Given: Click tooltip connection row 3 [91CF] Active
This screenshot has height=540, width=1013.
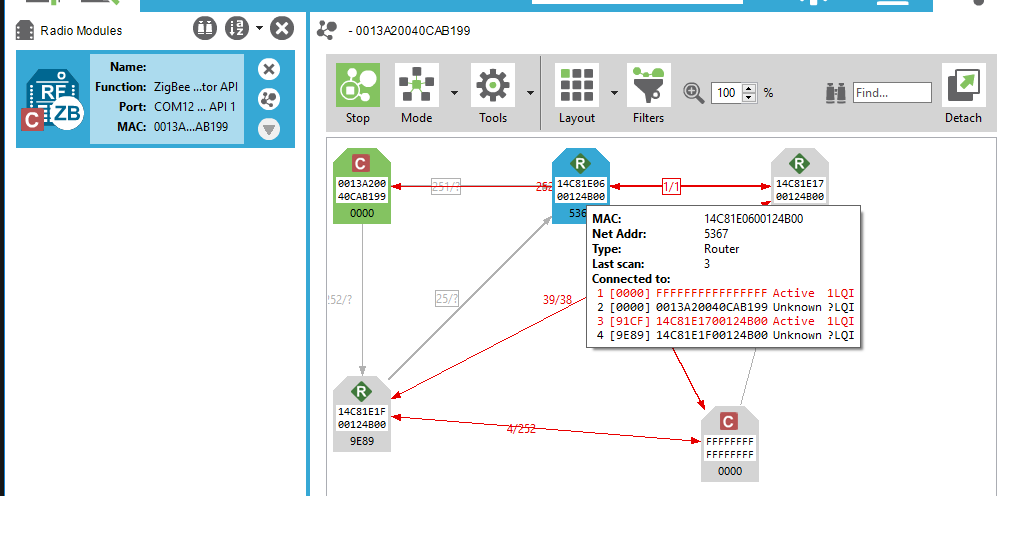Looking at the screenshot, I should tap(725, 321).
